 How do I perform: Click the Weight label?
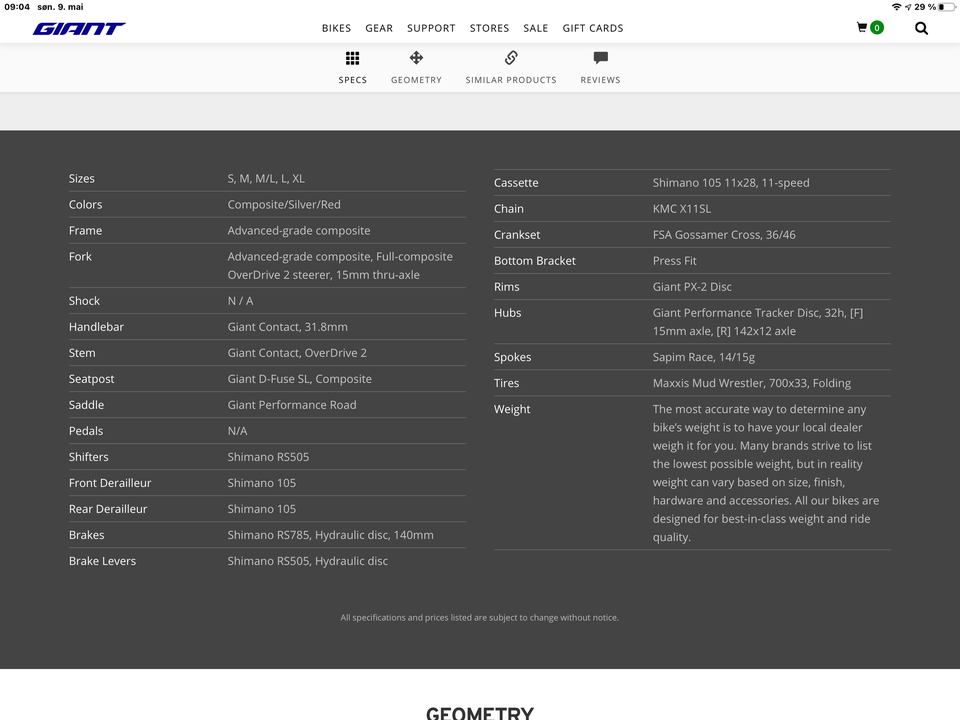point(512,409)
